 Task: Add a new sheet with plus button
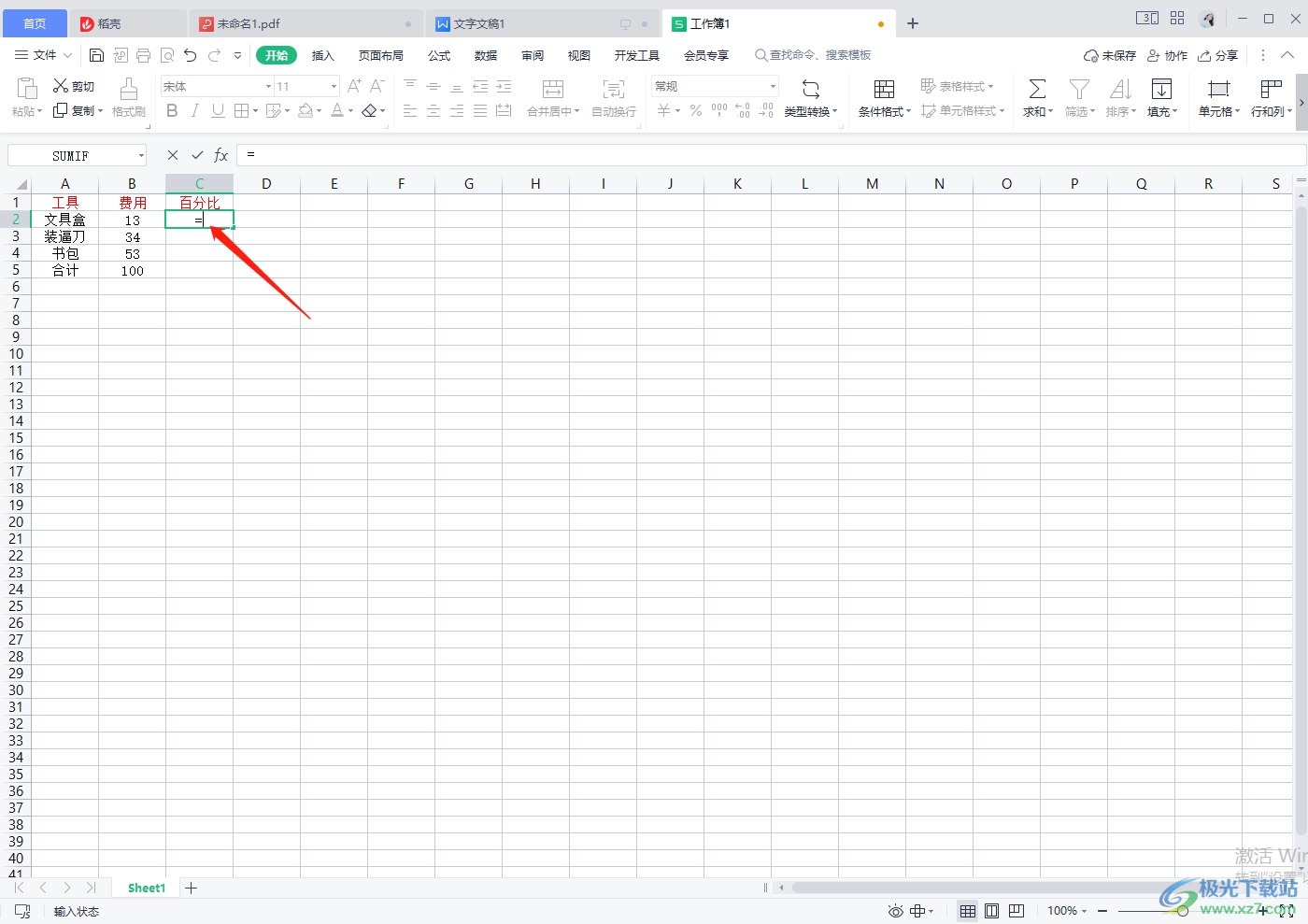(192, 888)
